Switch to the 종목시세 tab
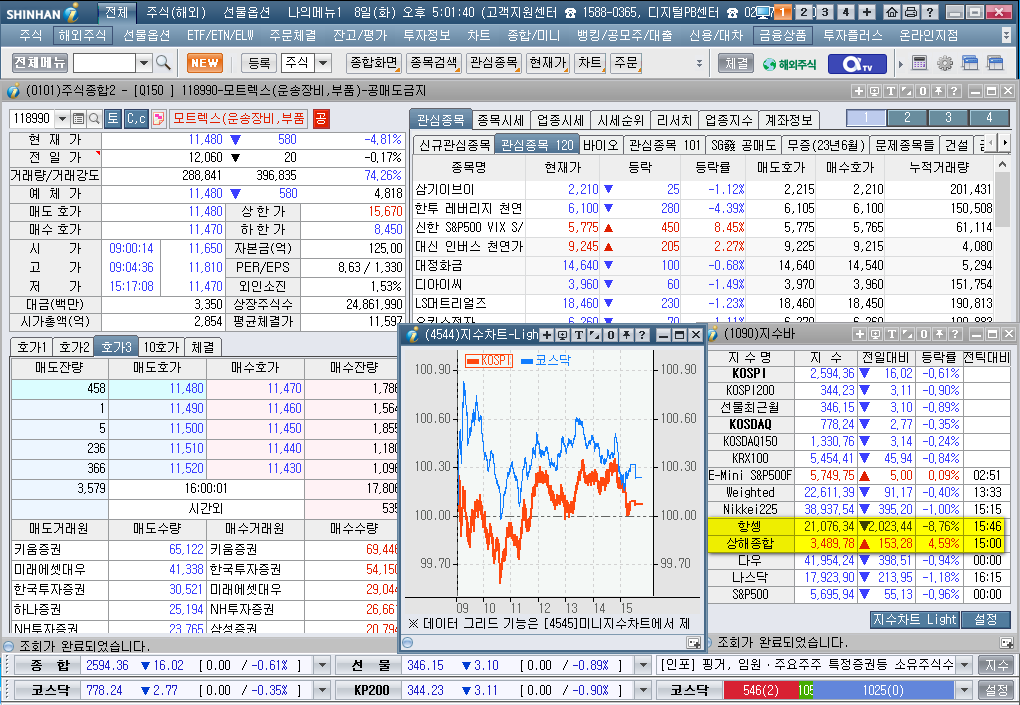This screenshot has height=705, width=1020. [500, 120]
